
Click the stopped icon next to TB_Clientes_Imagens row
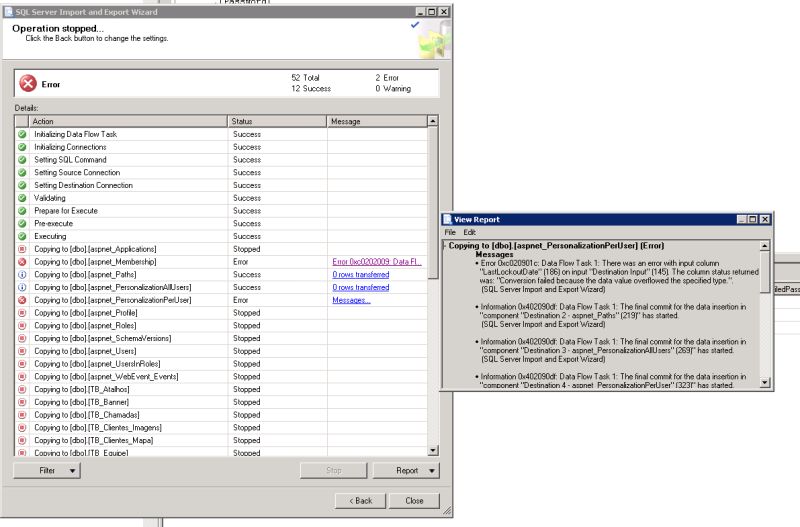click(x=22, y=428)
